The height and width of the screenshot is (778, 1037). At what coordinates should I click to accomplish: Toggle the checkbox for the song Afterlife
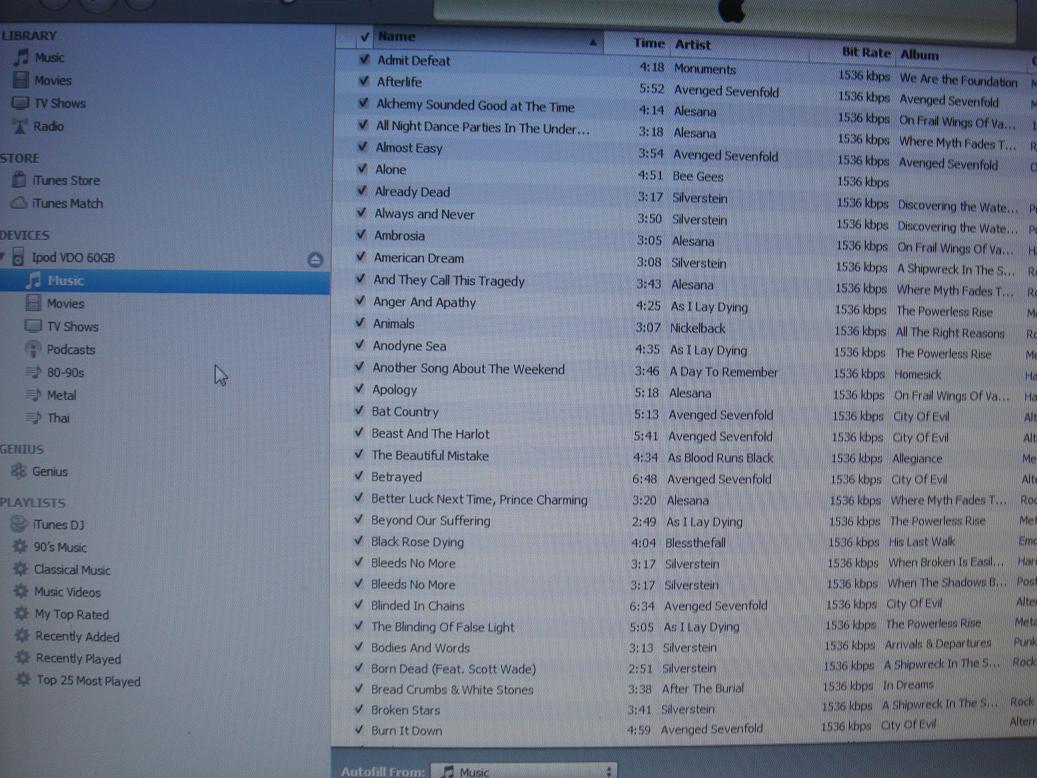[x=364, y=82]
